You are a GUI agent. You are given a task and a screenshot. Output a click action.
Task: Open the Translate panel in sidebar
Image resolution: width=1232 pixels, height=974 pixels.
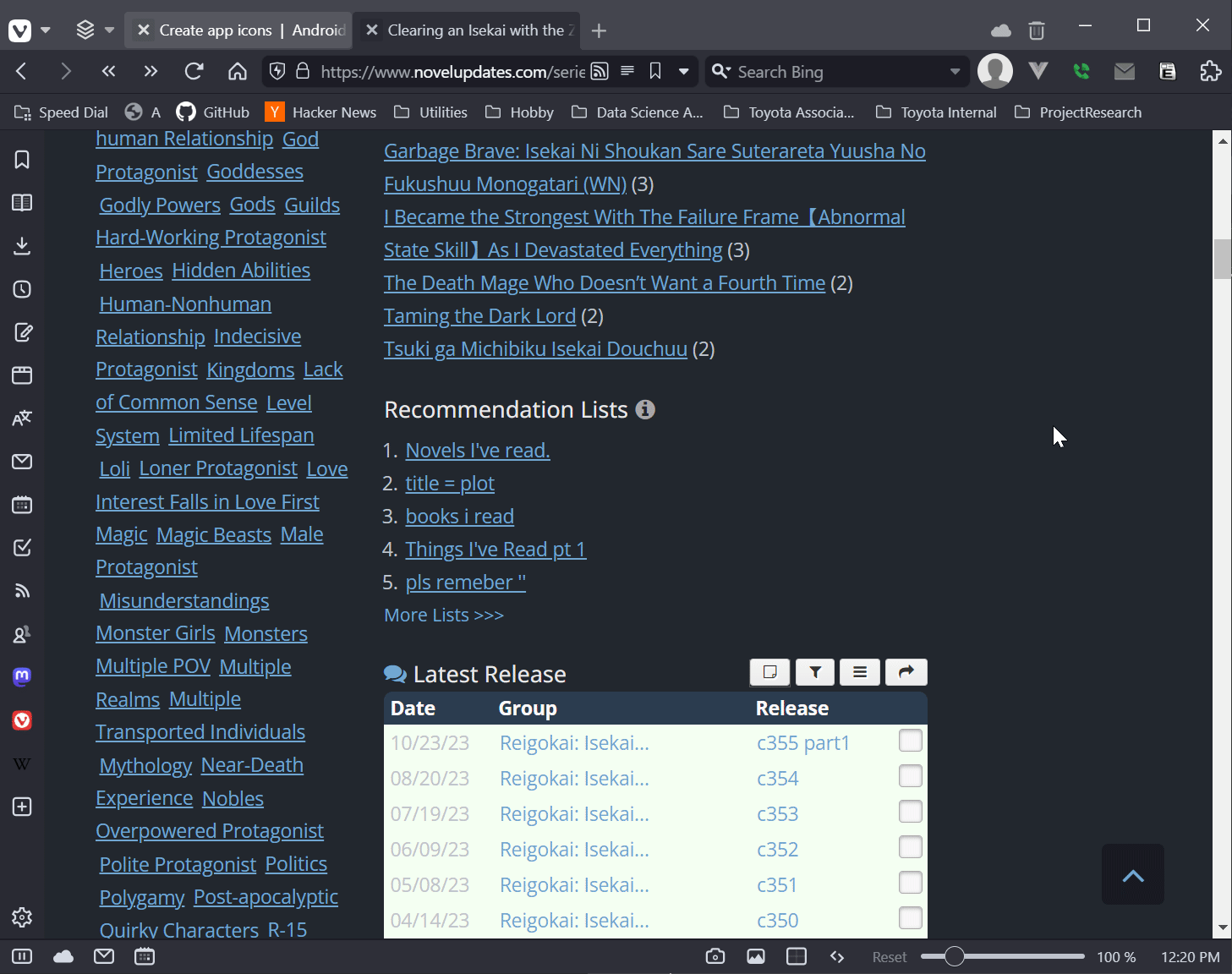22,419
